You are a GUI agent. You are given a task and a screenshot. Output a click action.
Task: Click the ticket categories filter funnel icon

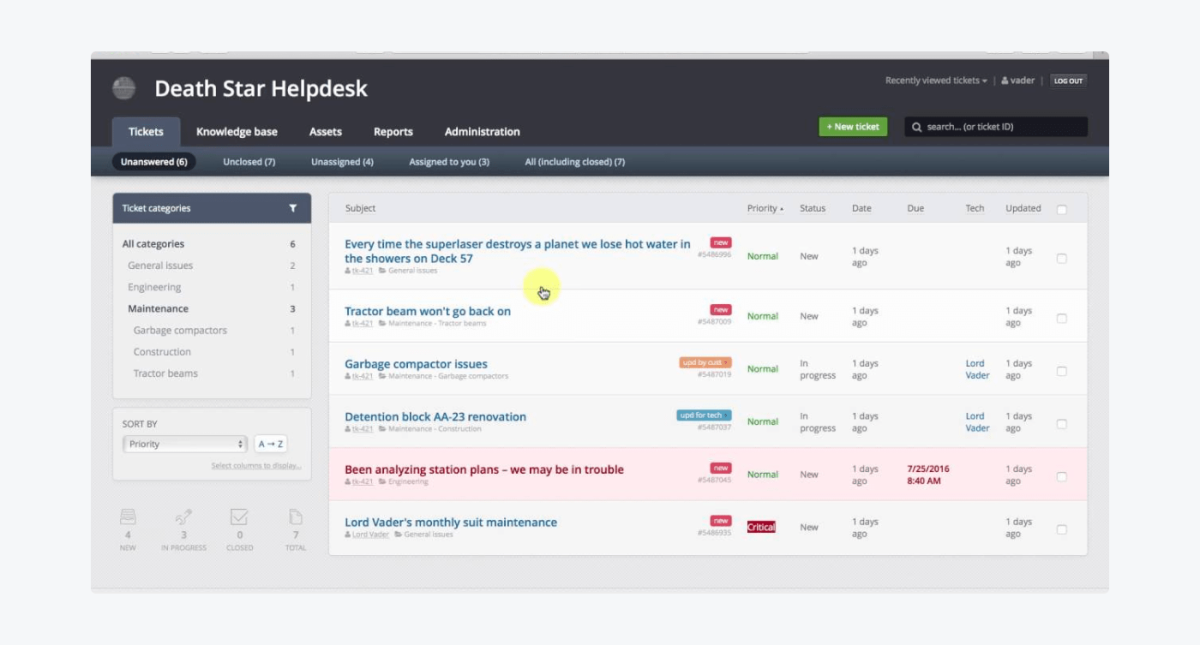click(293, 208)
